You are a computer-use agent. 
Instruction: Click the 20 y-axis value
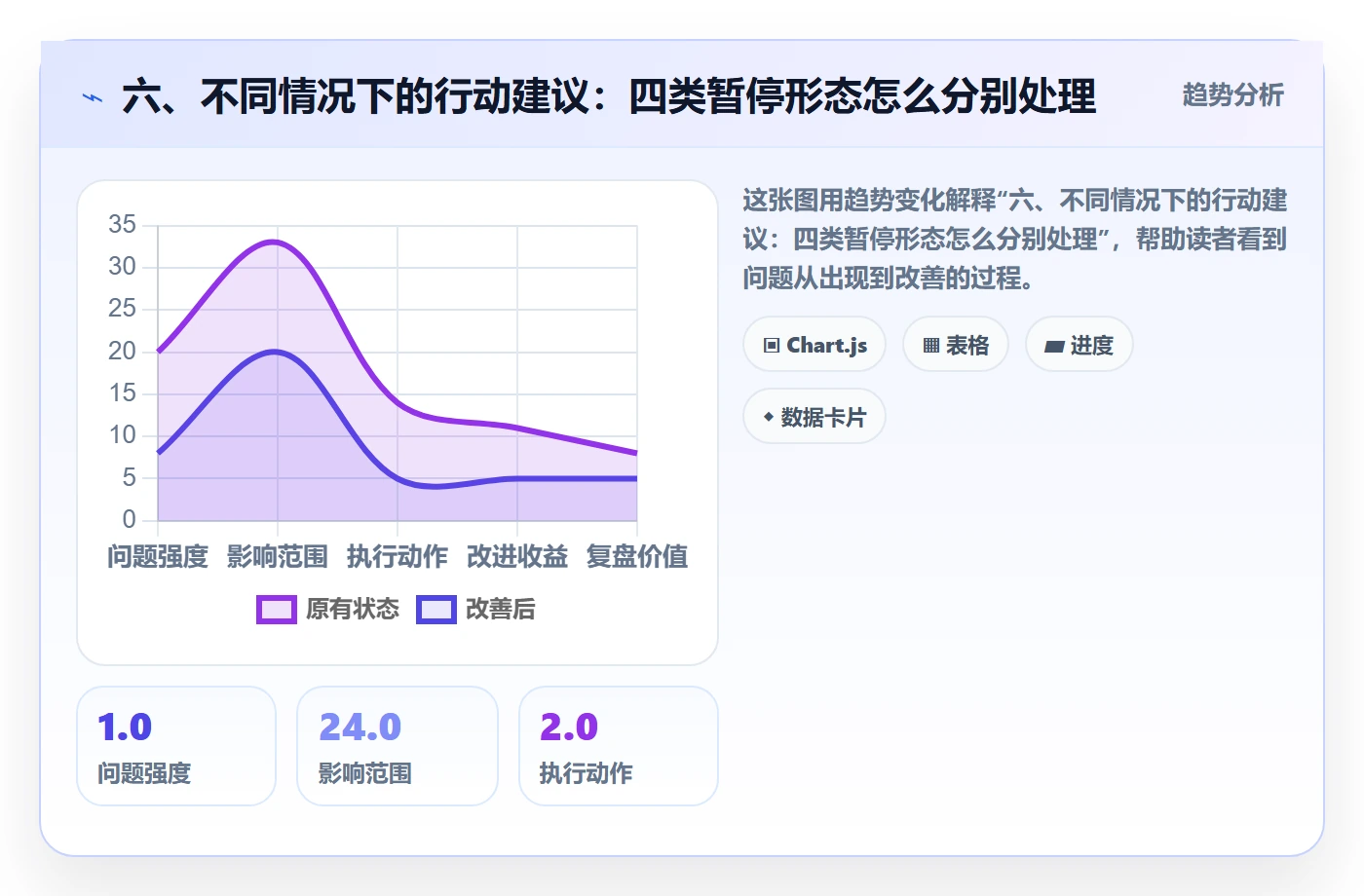(x=122, y=352)
